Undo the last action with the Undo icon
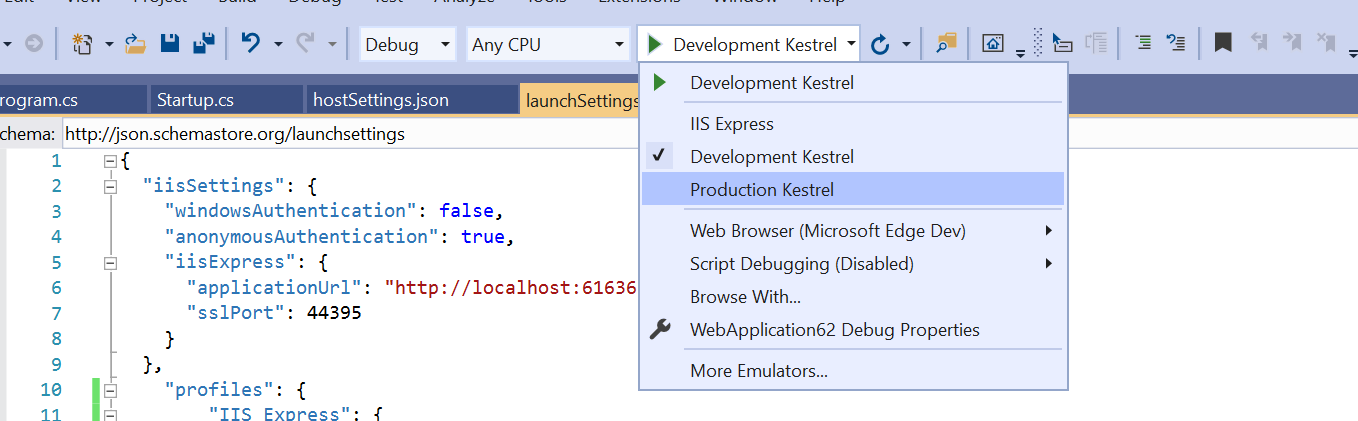1358x421 pixels. [x=251, y=44]
